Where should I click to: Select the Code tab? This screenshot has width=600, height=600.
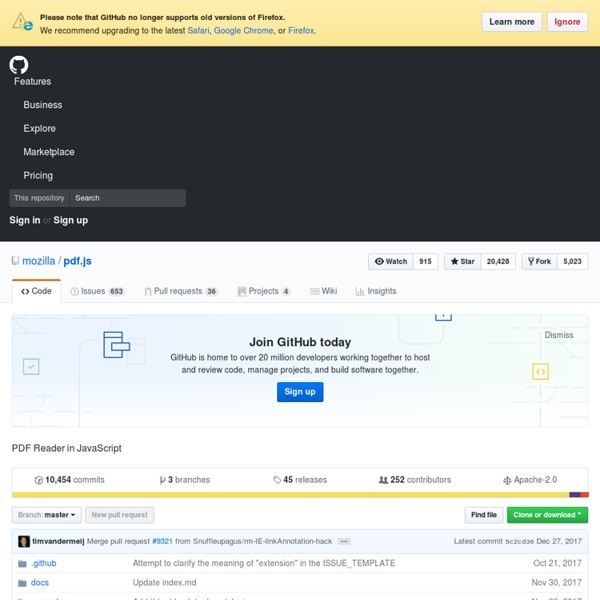click(36, 291)
